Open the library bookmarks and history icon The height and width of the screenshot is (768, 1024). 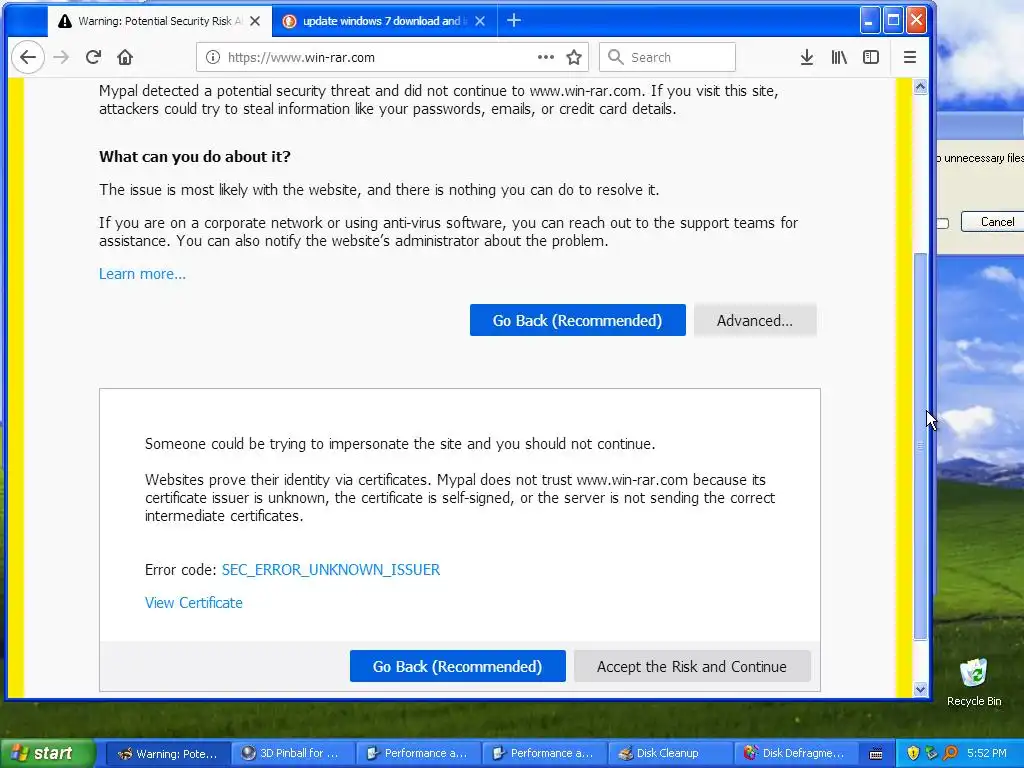[839, 57]
